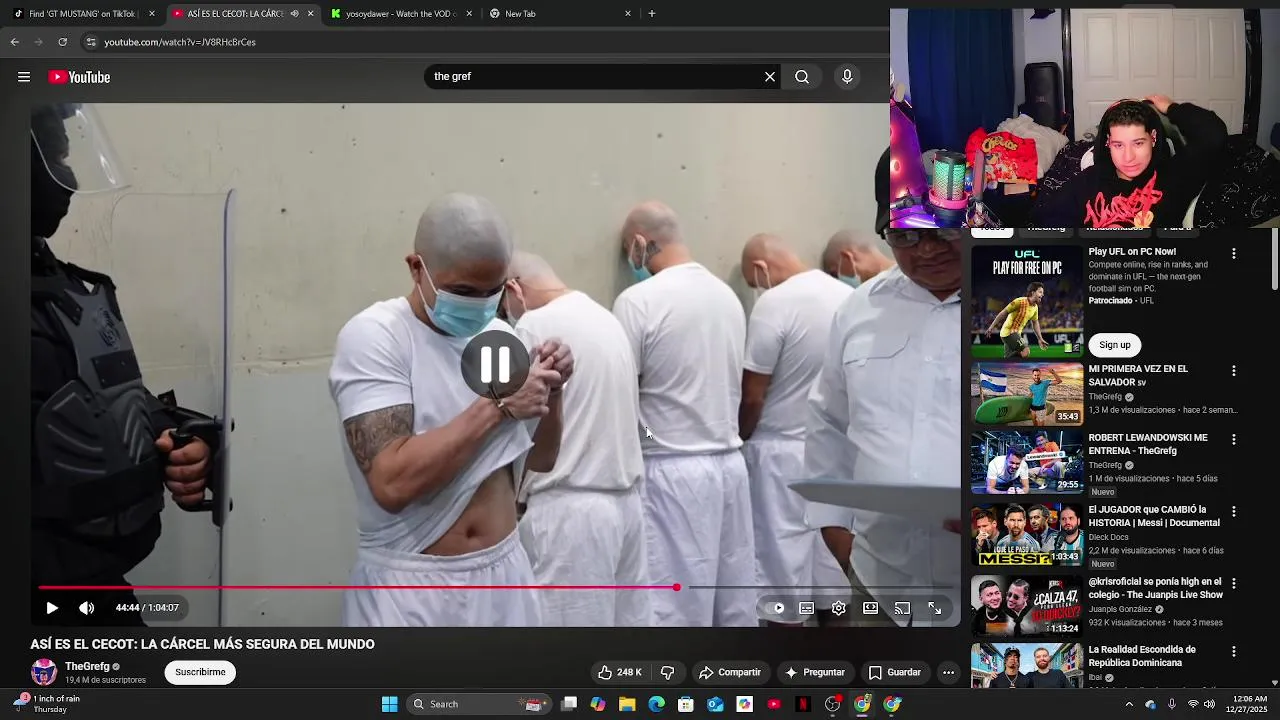Screen dimensions: 1280x720
Task: Open options menu for 'ROBERT LEWANDOWSKI ME ENTRENA'
Action: tap(1234, 440)
